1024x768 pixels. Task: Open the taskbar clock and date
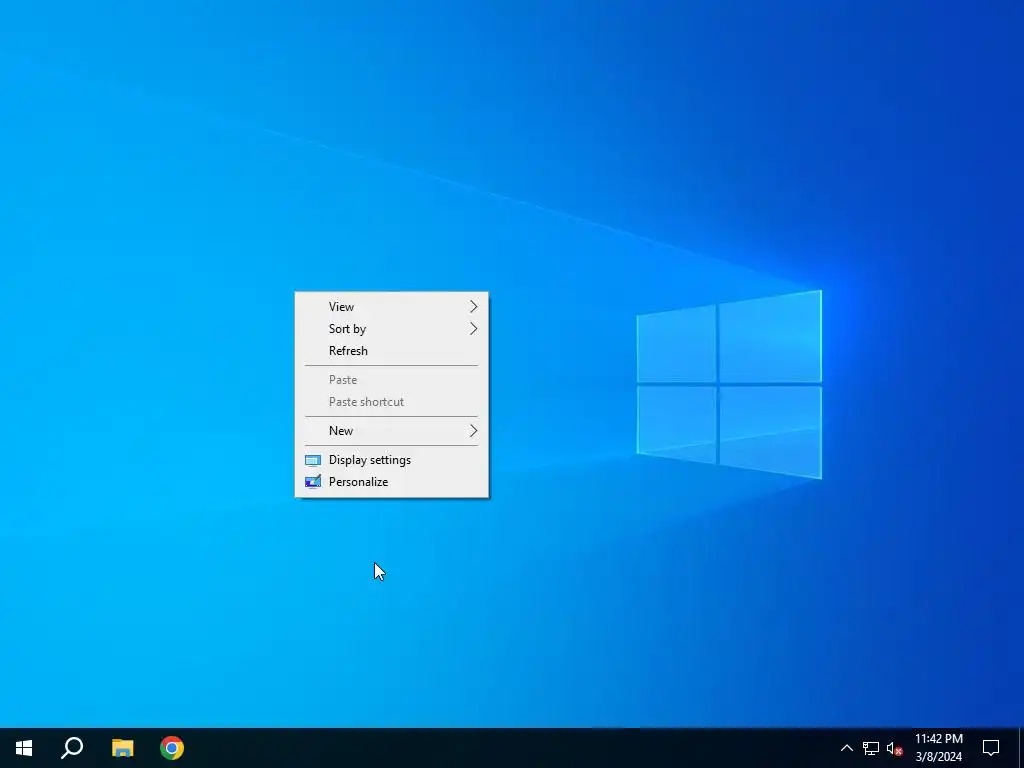click(938, 748)
